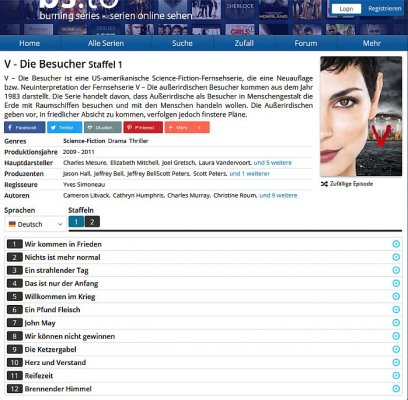Play episode 1 Wir kommen in Frieden icon
This screenshot has width=408, height=400.
[396, 244]
